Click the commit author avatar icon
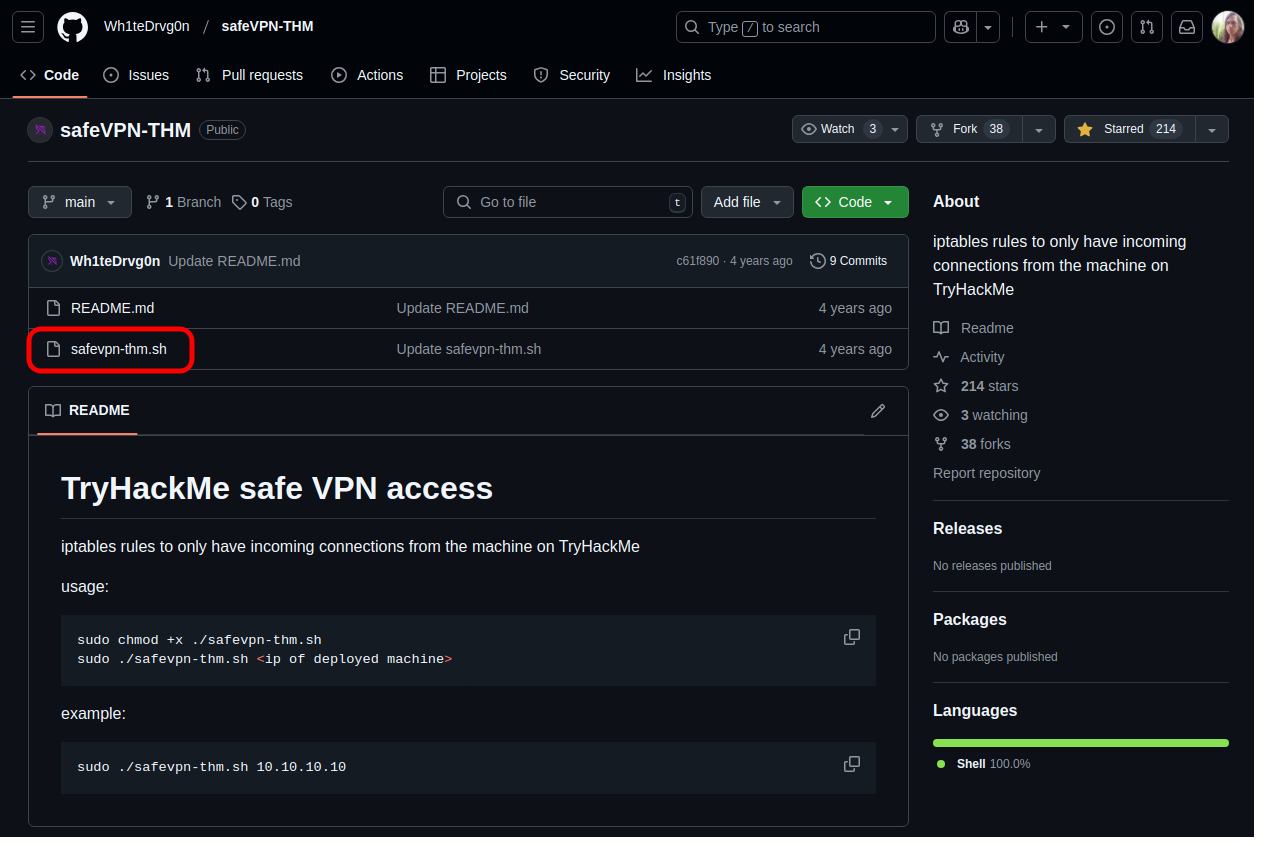The width and height of the screenshot is (1268, 846). pos(52,261)
